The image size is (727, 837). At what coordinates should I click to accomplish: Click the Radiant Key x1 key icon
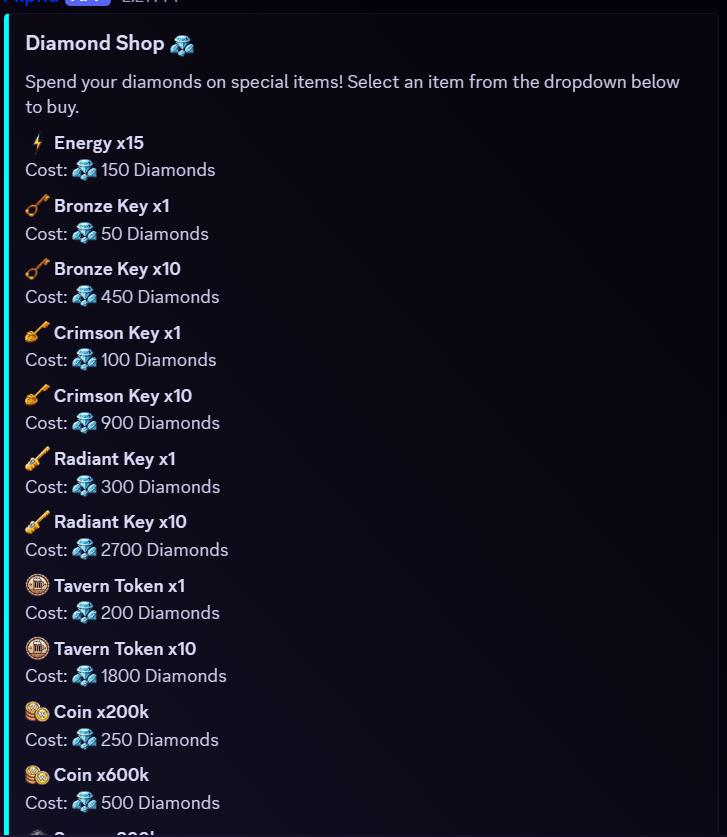[37, 459]
